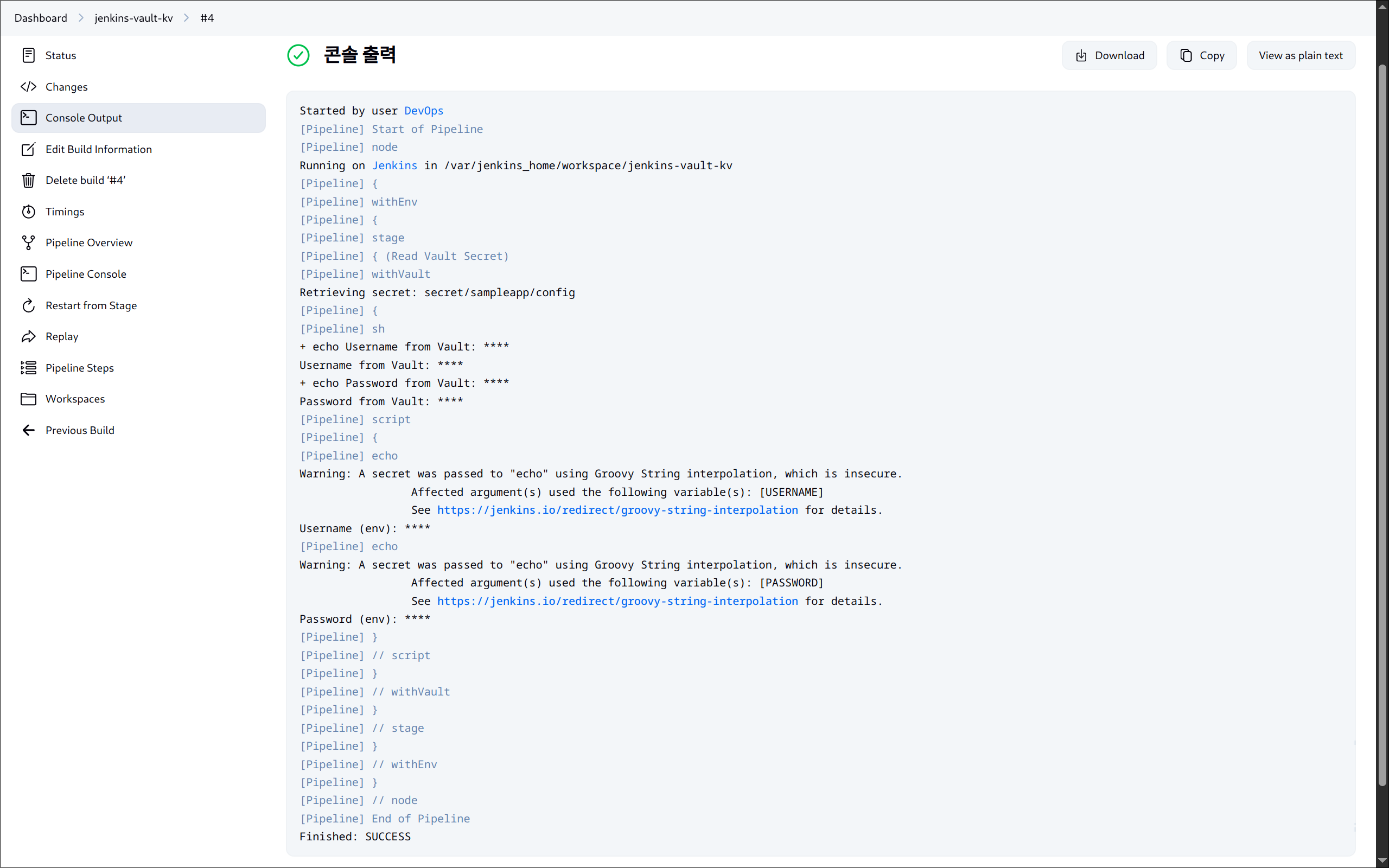Click '[Pipeline] withVault' line
This screenshot has height=868, width=1389.
tap(365, 274)
